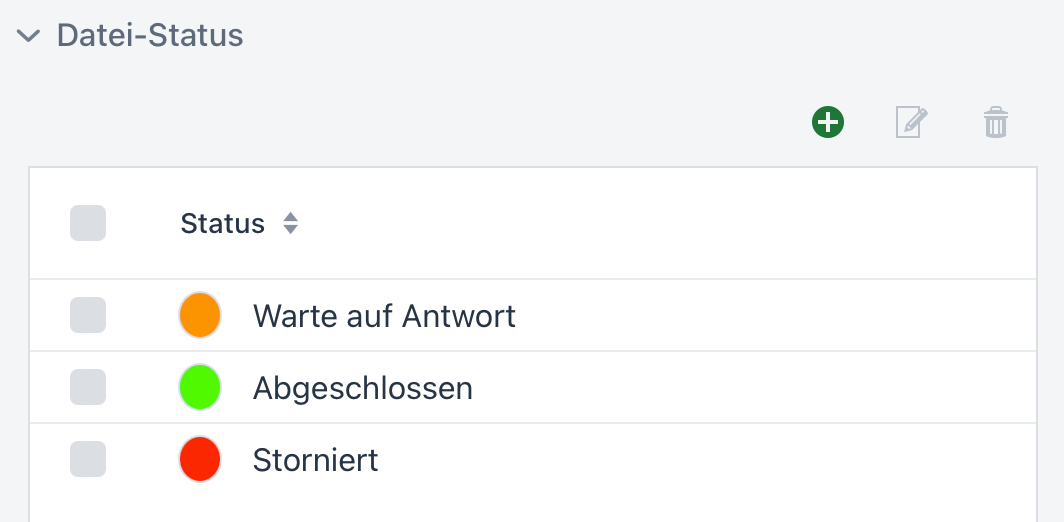
Task: Click the Datei-Status section title
Action: pos(150,36)
